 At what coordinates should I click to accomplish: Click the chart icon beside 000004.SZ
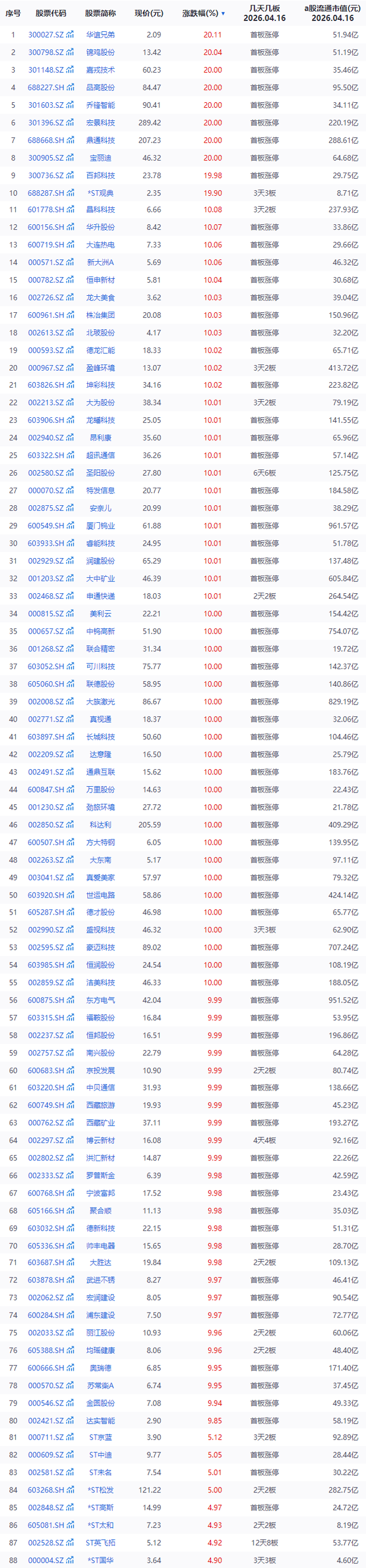click(x=70, y=1560)
